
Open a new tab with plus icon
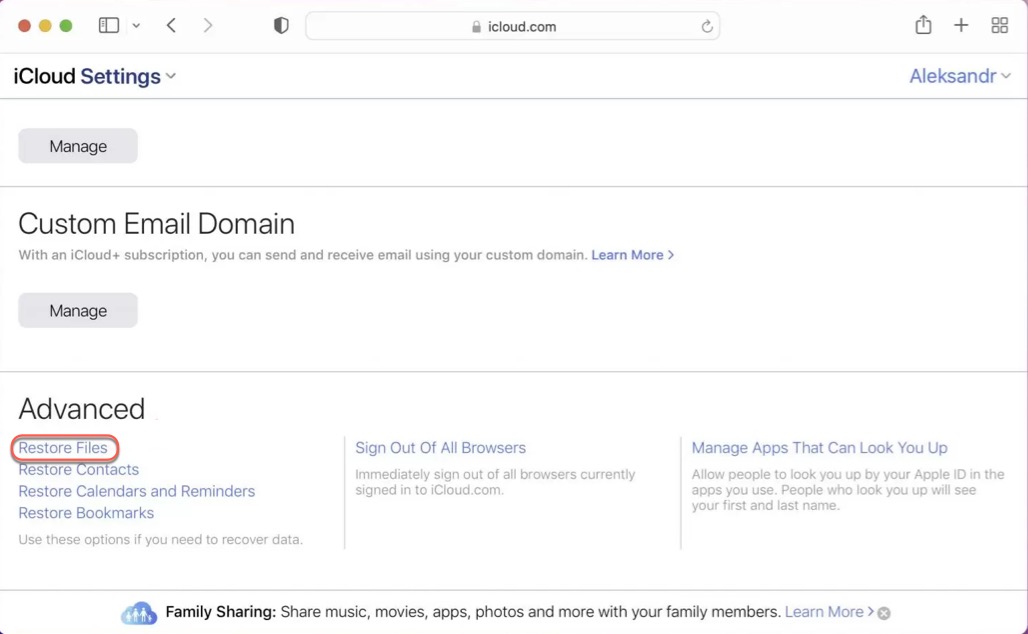(961, 26)
